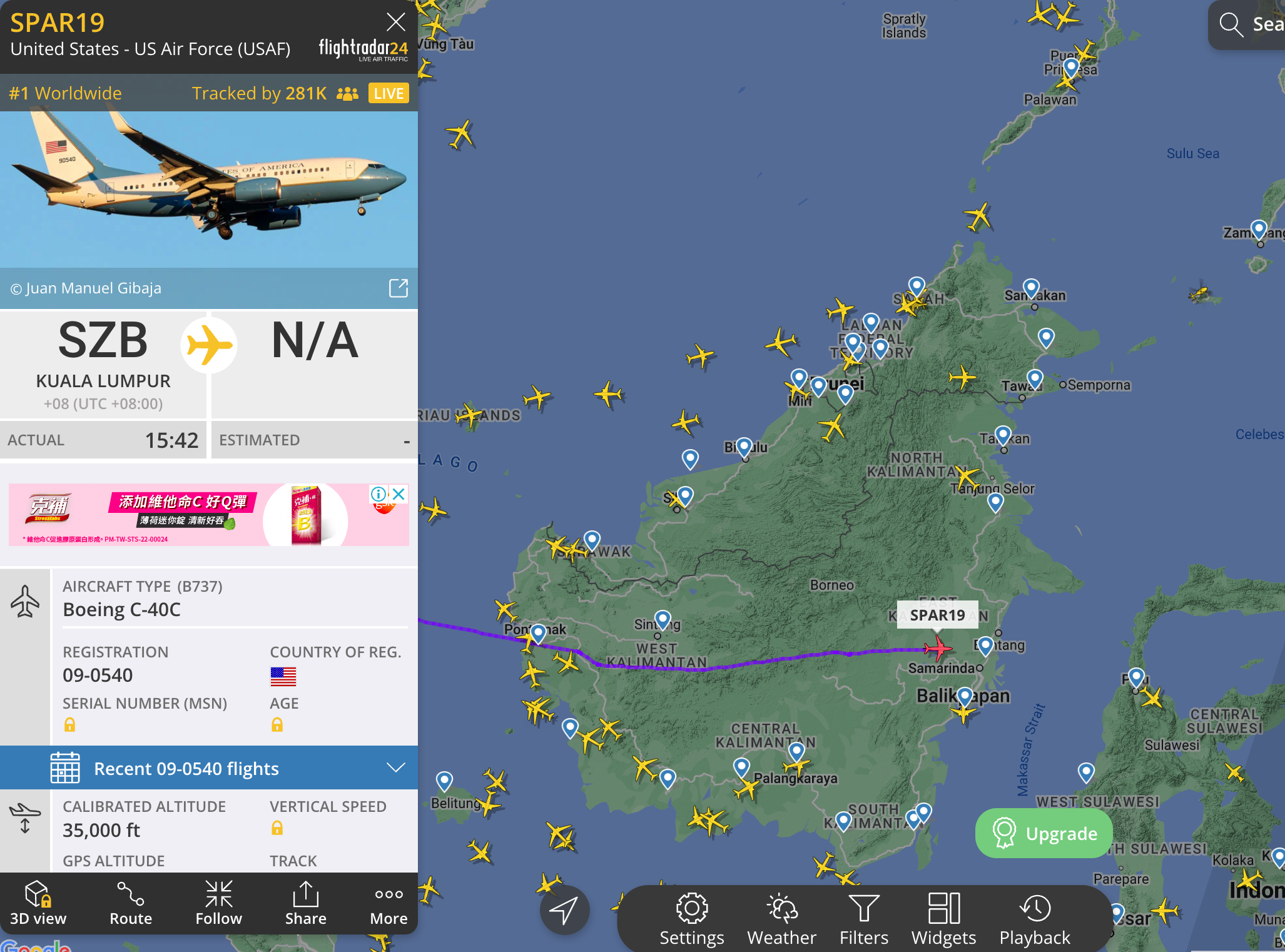Click the SPAR19 map label
This screenshot has height=952, width=1285.
point(937,615)
